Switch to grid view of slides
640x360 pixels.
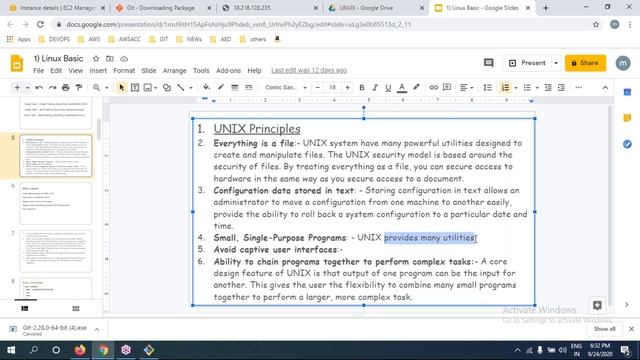click(x=76, y=309)
